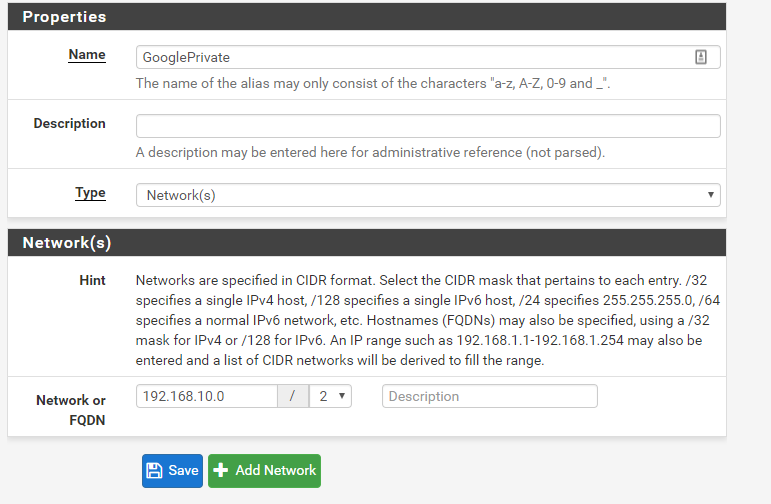Screen dimensions: 771x504
Task: Click the Properties panel header
Action: click(x=367, y=17)
